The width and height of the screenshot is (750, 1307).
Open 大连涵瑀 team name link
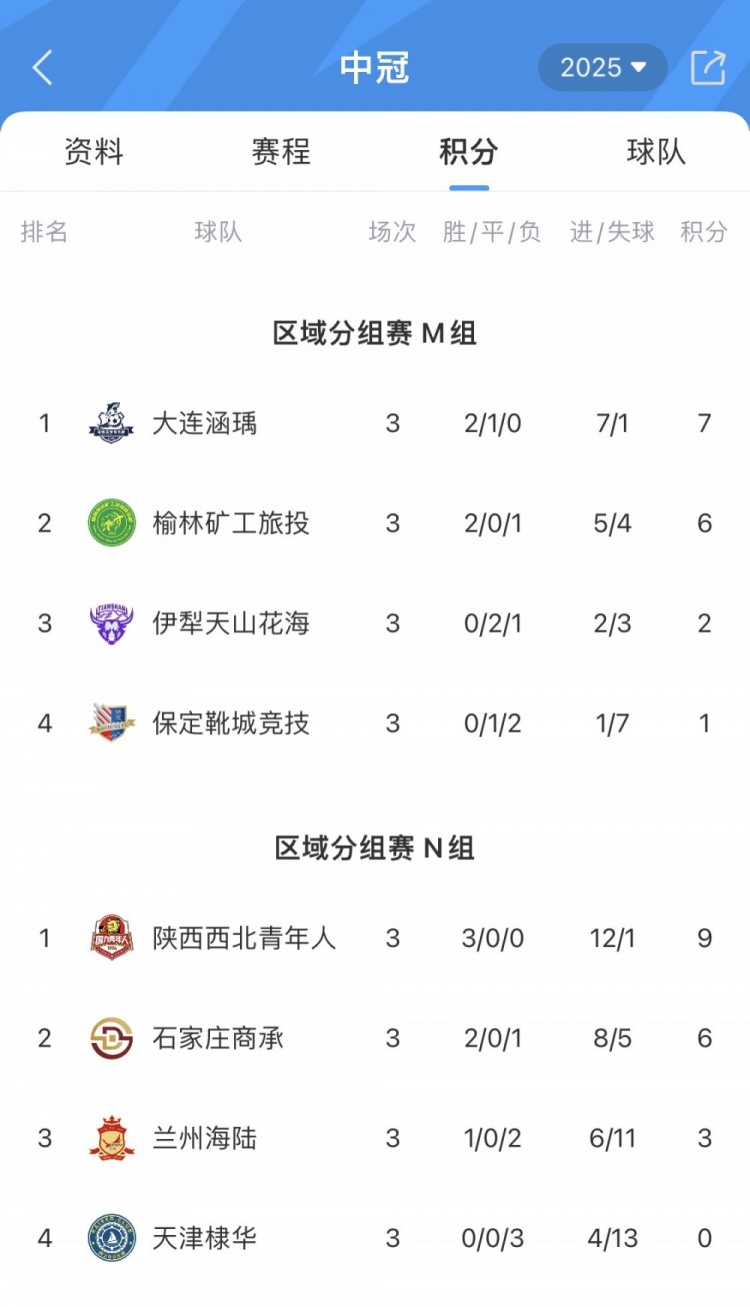pyautogui.click(x=204, y=423)
